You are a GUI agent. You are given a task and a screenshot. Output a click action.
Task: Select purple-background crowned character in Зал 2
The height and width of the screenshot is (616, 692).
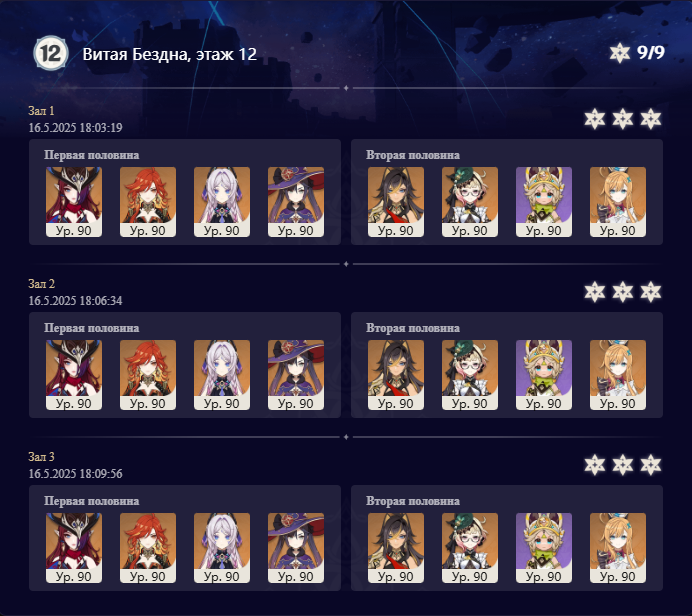[544, 375]
